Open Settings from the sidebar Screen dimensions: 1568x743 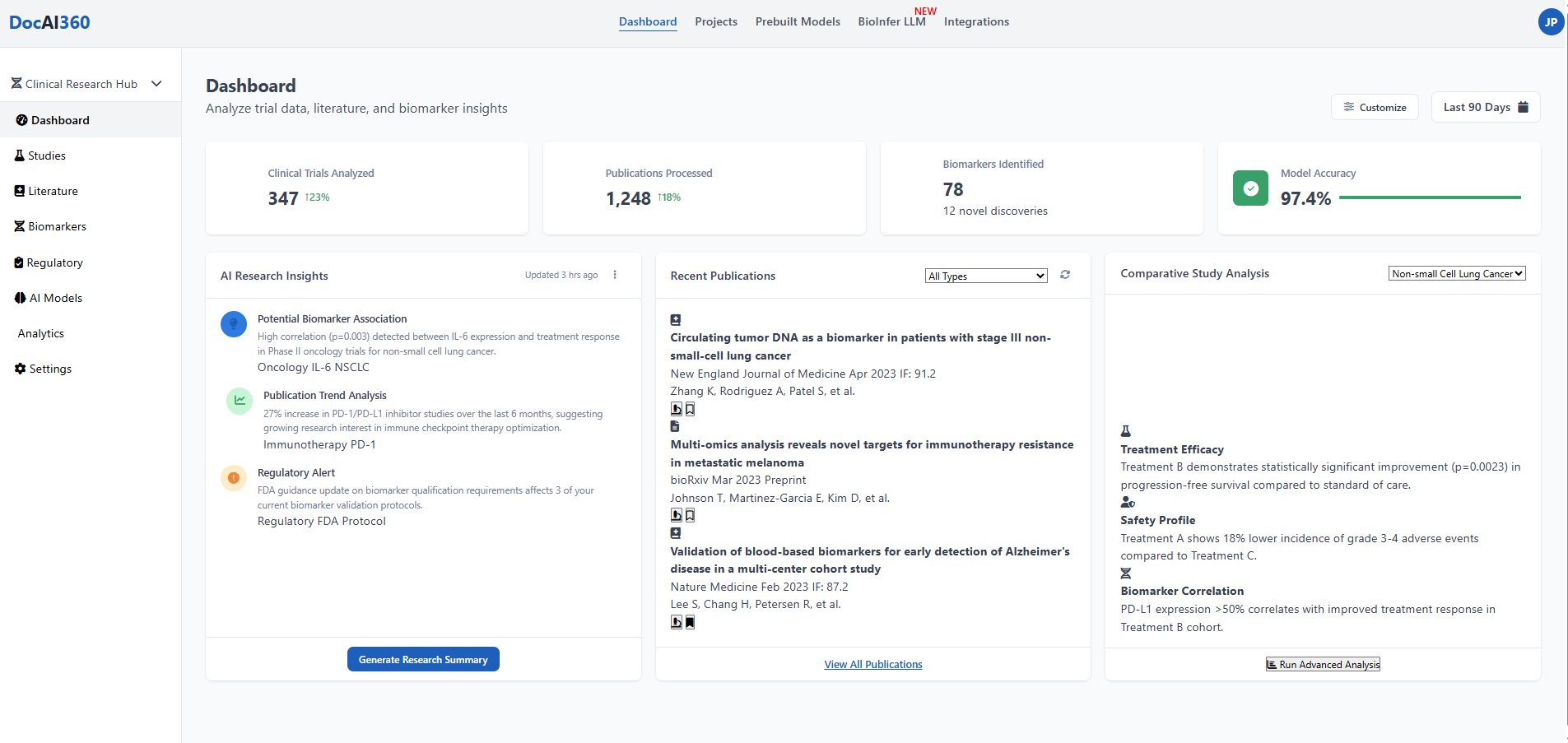click(x=50, y=369)
